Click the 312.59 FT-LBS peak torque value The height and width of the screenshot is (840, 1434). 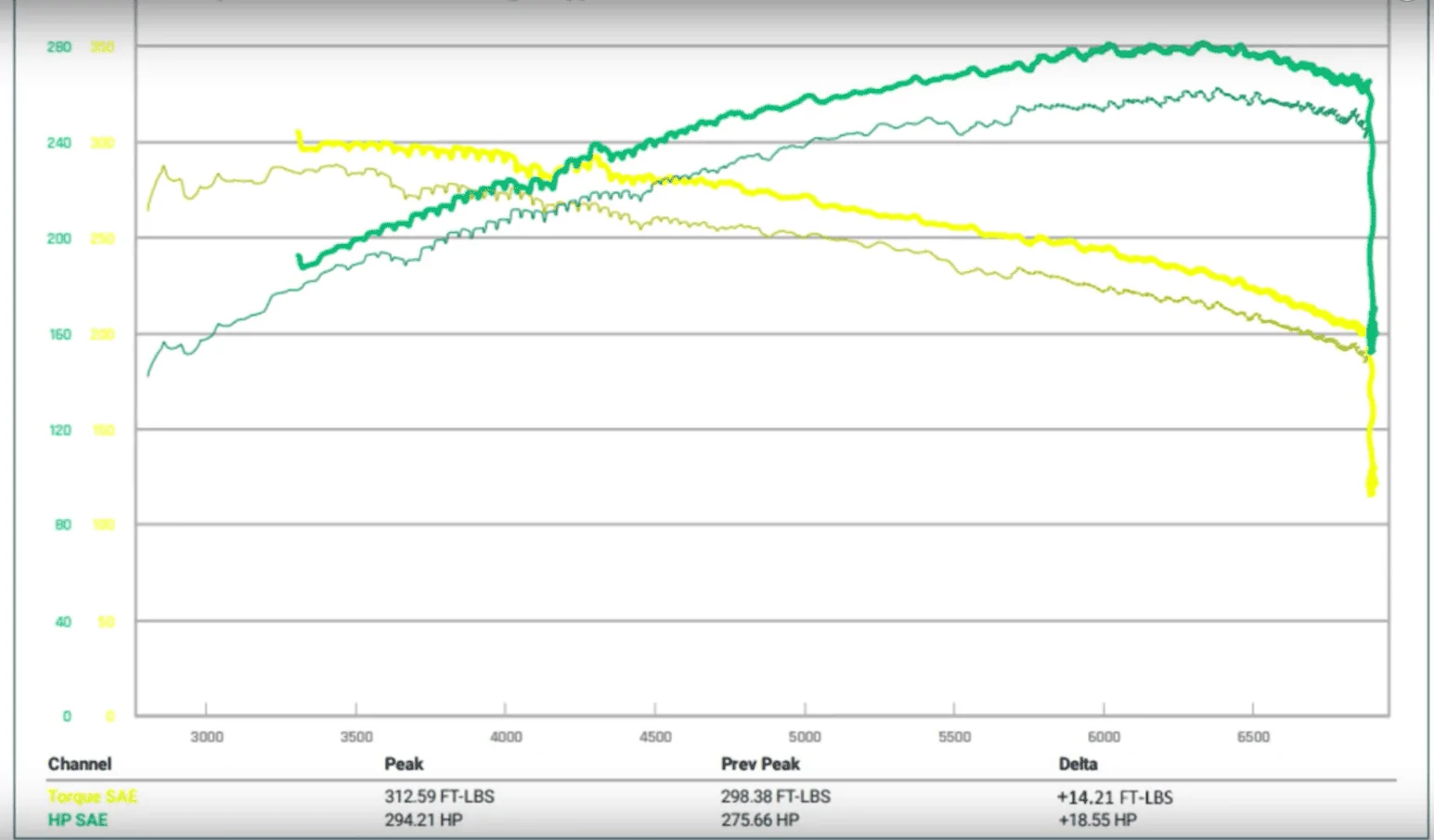439,796
